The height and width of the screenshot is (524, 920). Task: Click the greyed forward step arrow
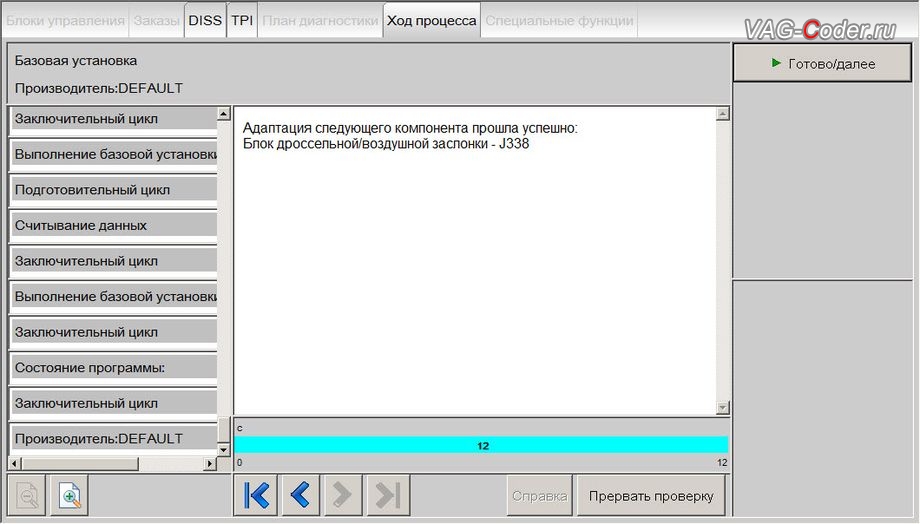[x=343, y=495]
